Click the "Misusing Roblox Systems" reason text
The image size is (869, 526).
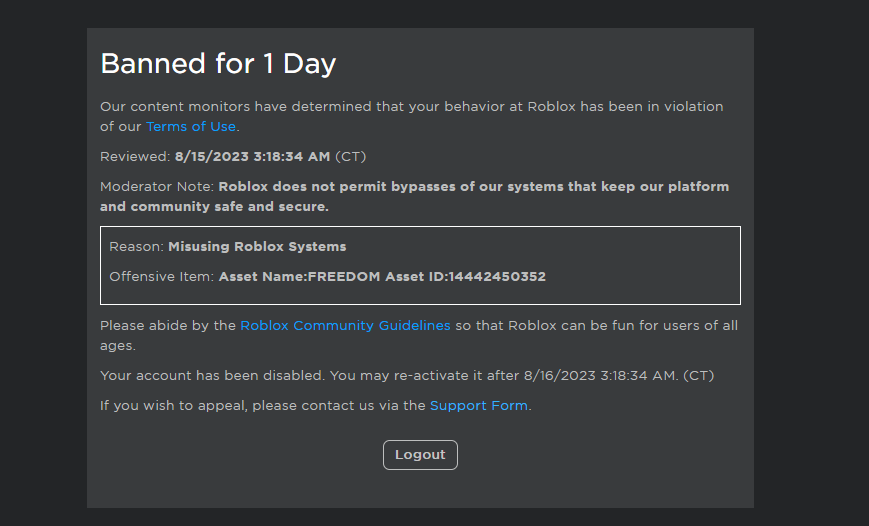tap(257, 246)
